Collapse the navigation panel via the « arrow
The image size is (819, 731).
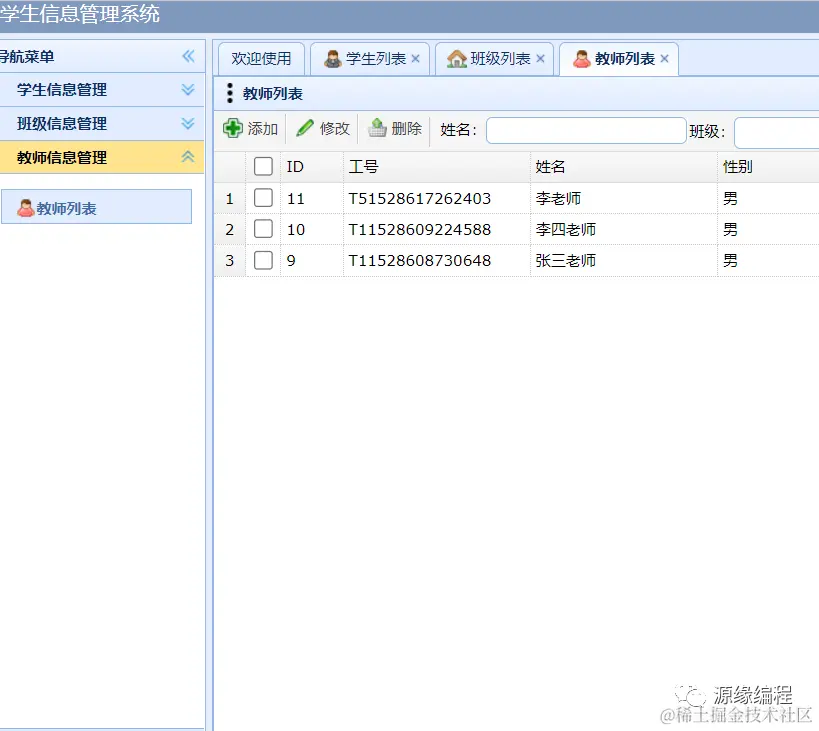click(x=188, y=56)
